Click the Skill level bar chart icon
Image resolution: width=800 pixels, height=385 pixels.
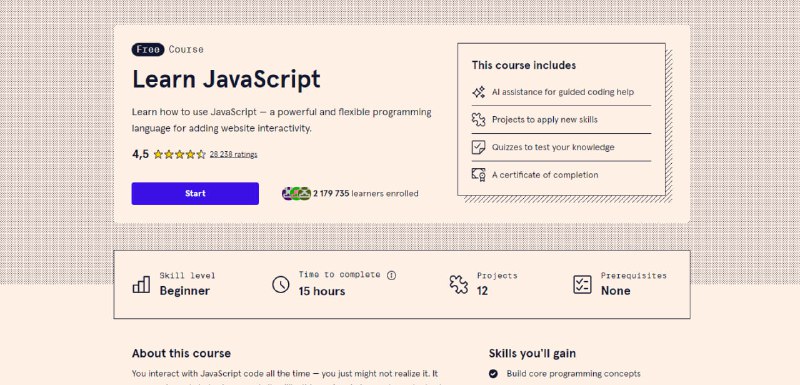(141, 284)
